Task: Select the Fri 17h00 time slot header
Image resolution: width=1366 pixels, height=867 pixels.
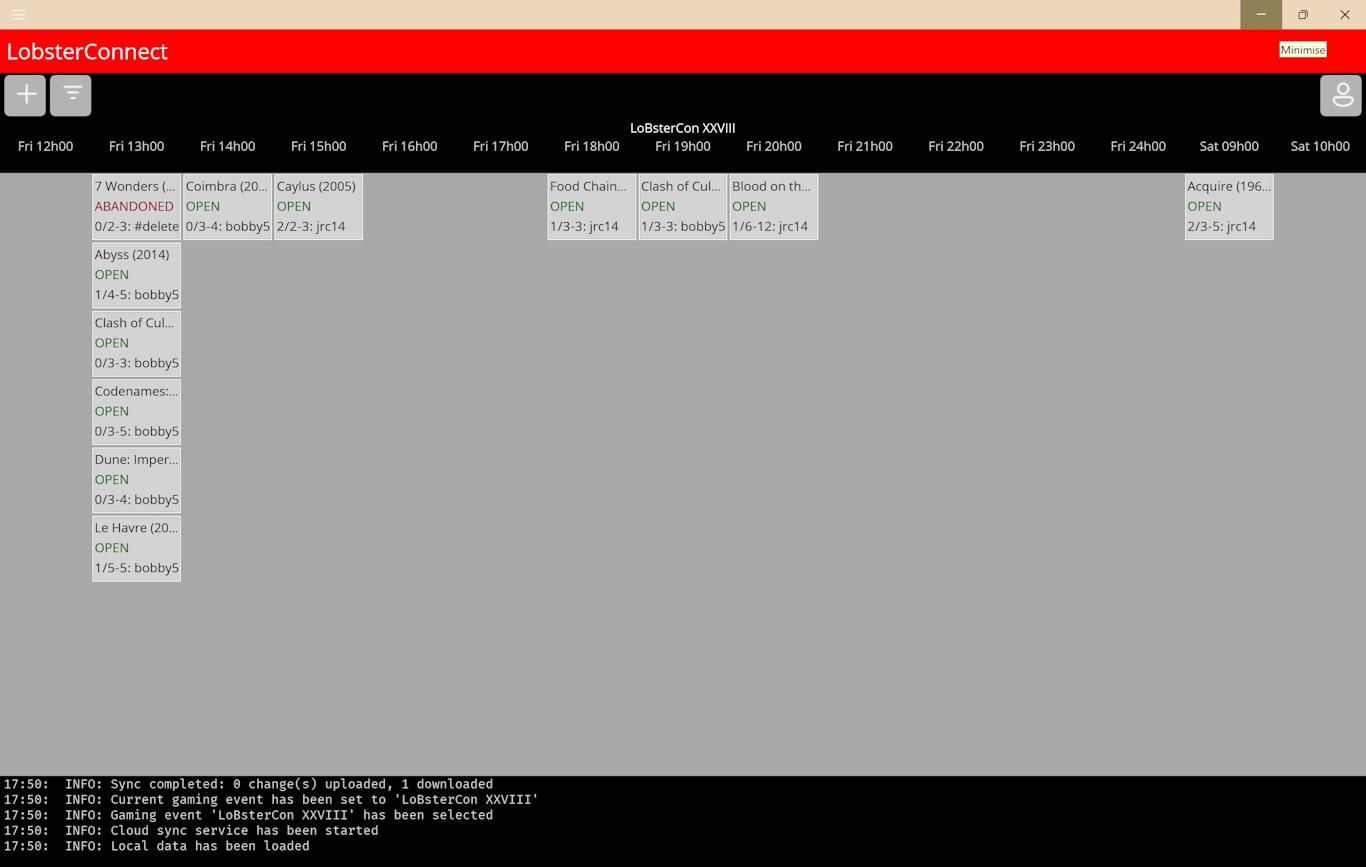Action: point(500,146)
